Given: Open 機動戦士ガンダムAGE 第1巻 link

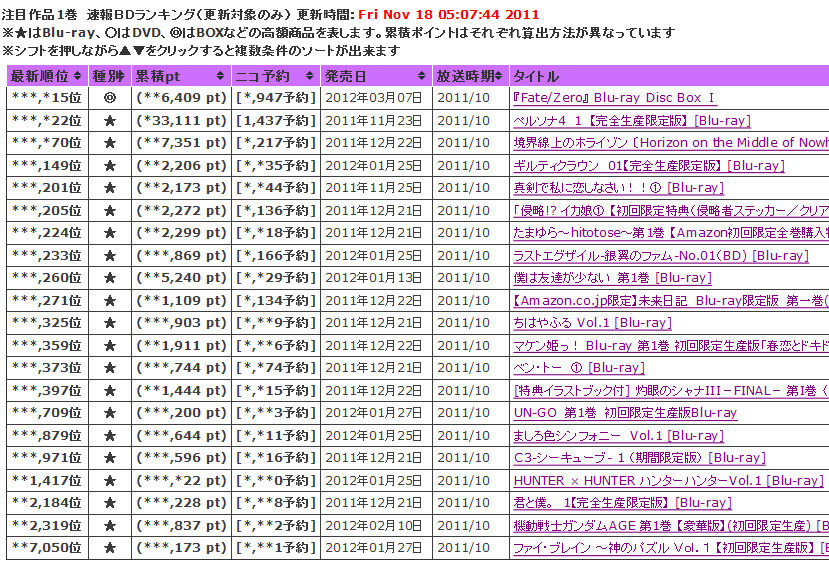Looking at the screenshot, I should [x=671, y=525].
